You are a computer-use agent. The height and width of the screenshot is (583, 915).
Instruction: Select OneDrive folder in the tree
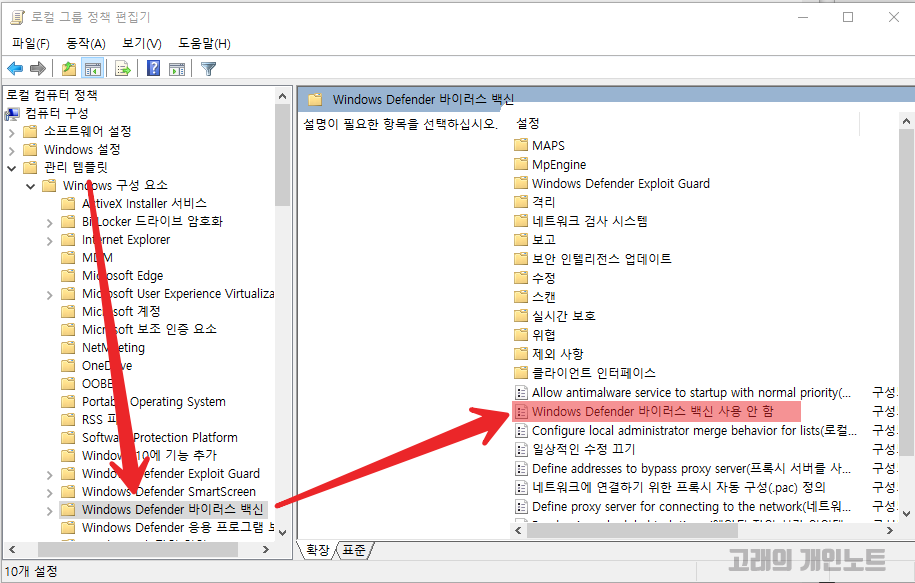point(107,365)
